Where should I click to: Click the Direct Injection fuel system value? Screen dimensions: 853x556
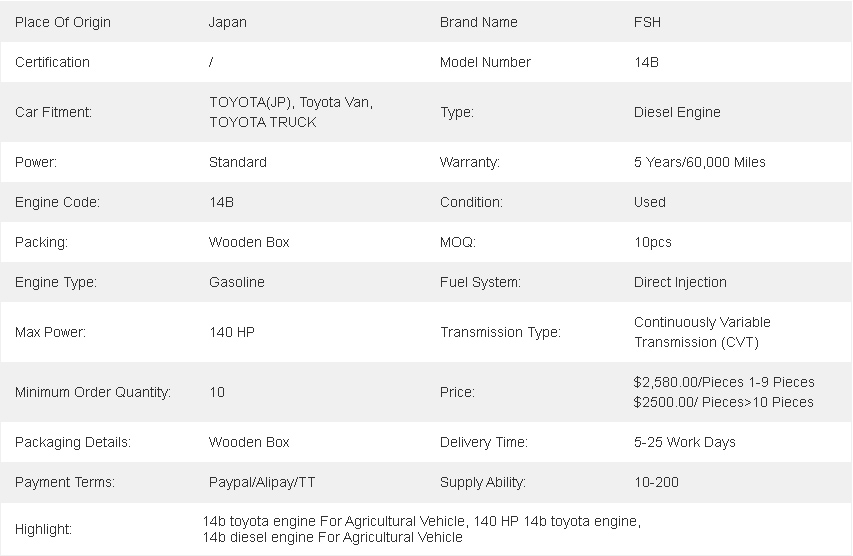(680, 282)
